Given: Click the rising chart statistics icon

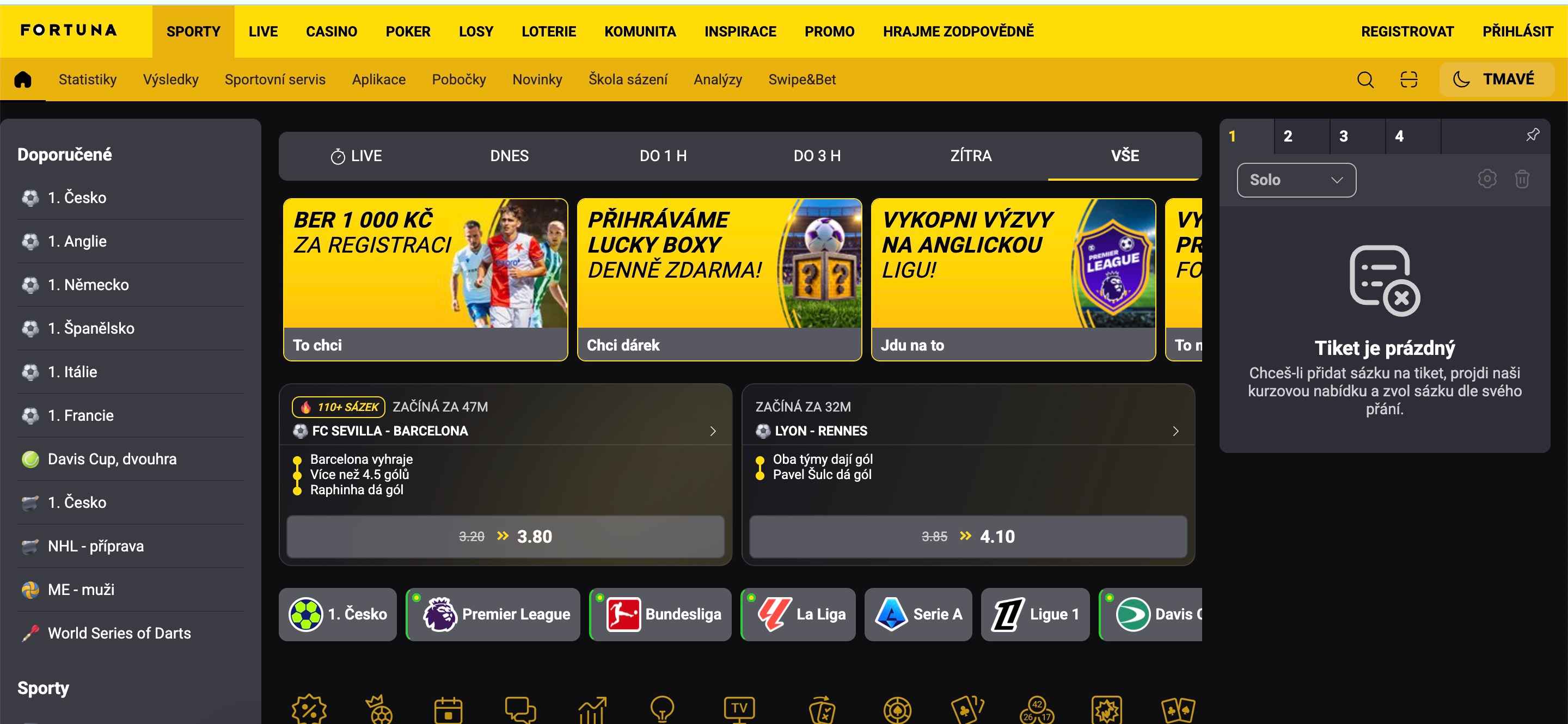Looking at the screenshot, I should point(592,709).
